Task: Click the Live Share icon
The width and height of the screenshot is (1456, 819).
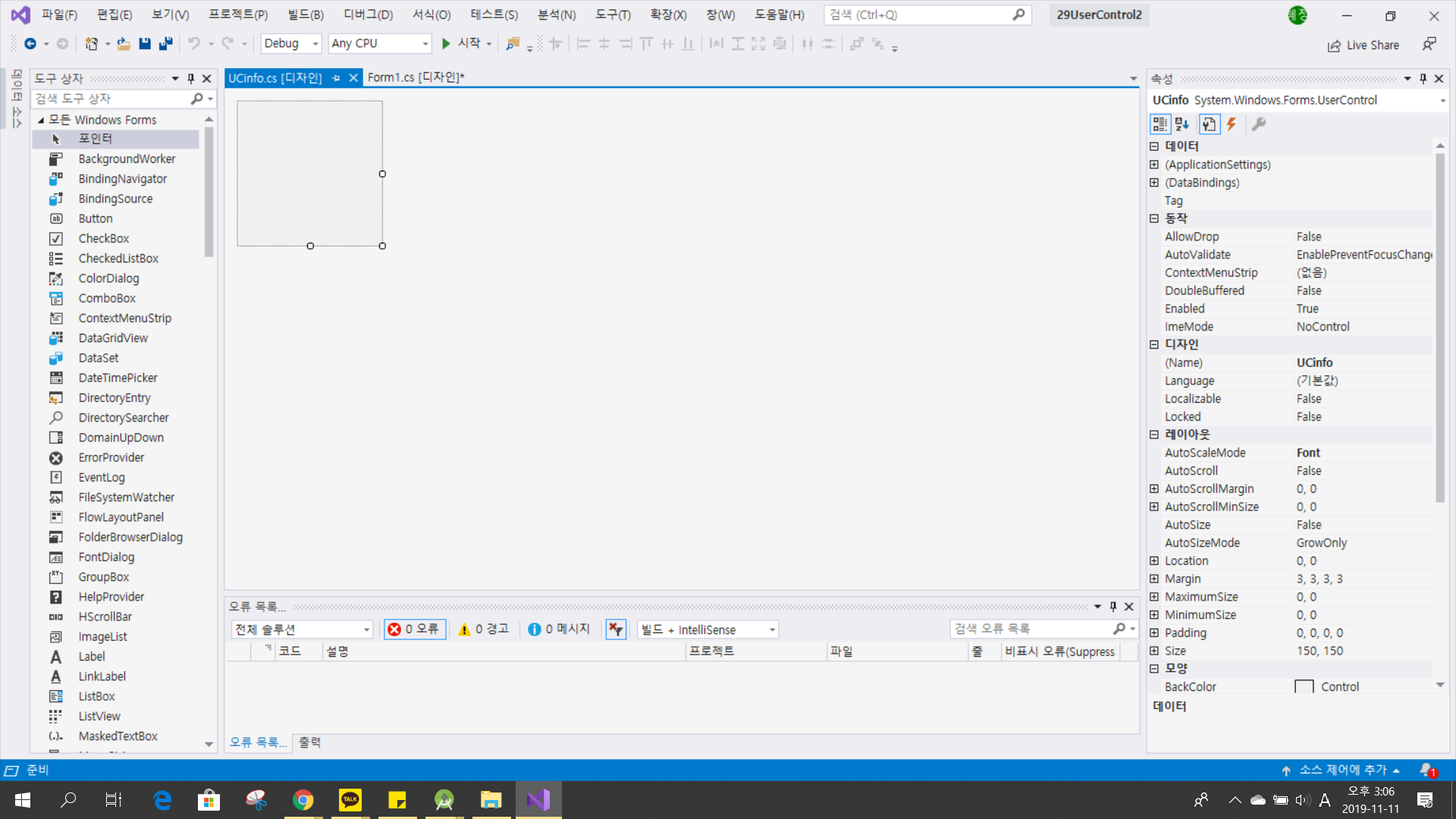Action: pos(1334,45)
